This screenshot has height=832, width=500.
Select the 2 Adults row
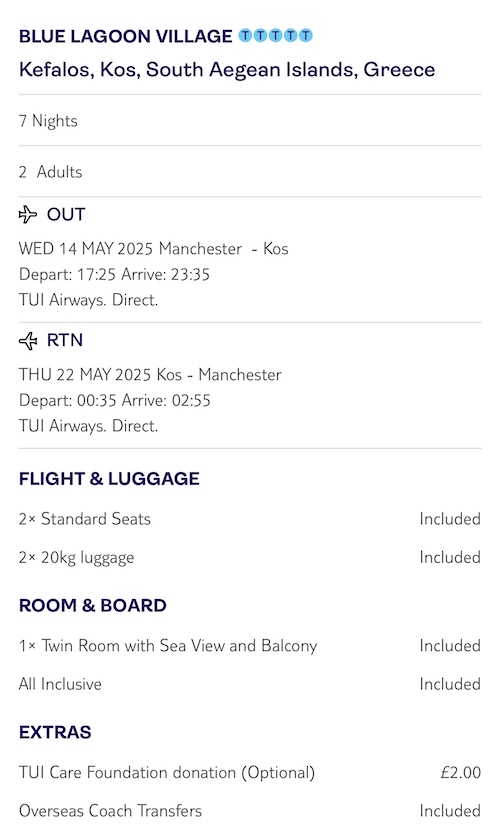click(x=249, y=171)
